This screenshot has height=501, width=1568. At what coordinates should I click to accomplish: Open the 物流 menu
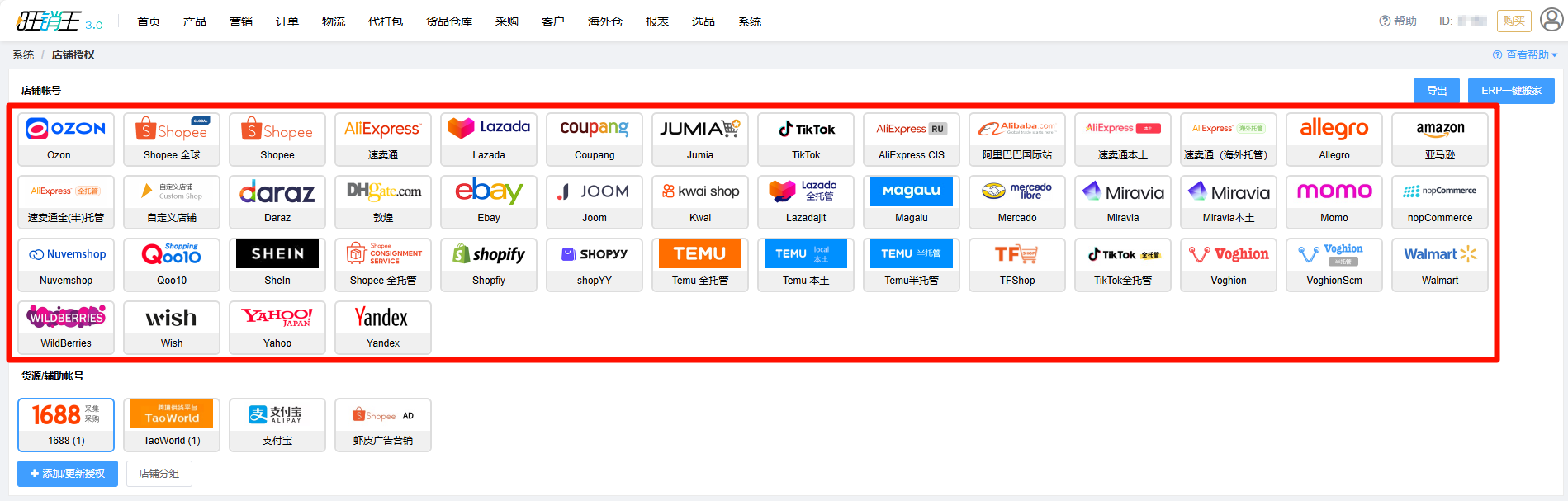(334, 21)
